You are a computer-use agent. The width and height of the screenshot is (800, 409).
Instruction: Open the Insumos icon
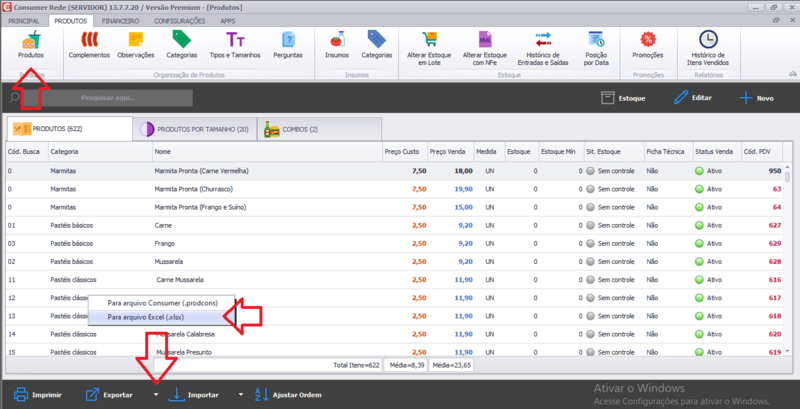tap(337, 45)
